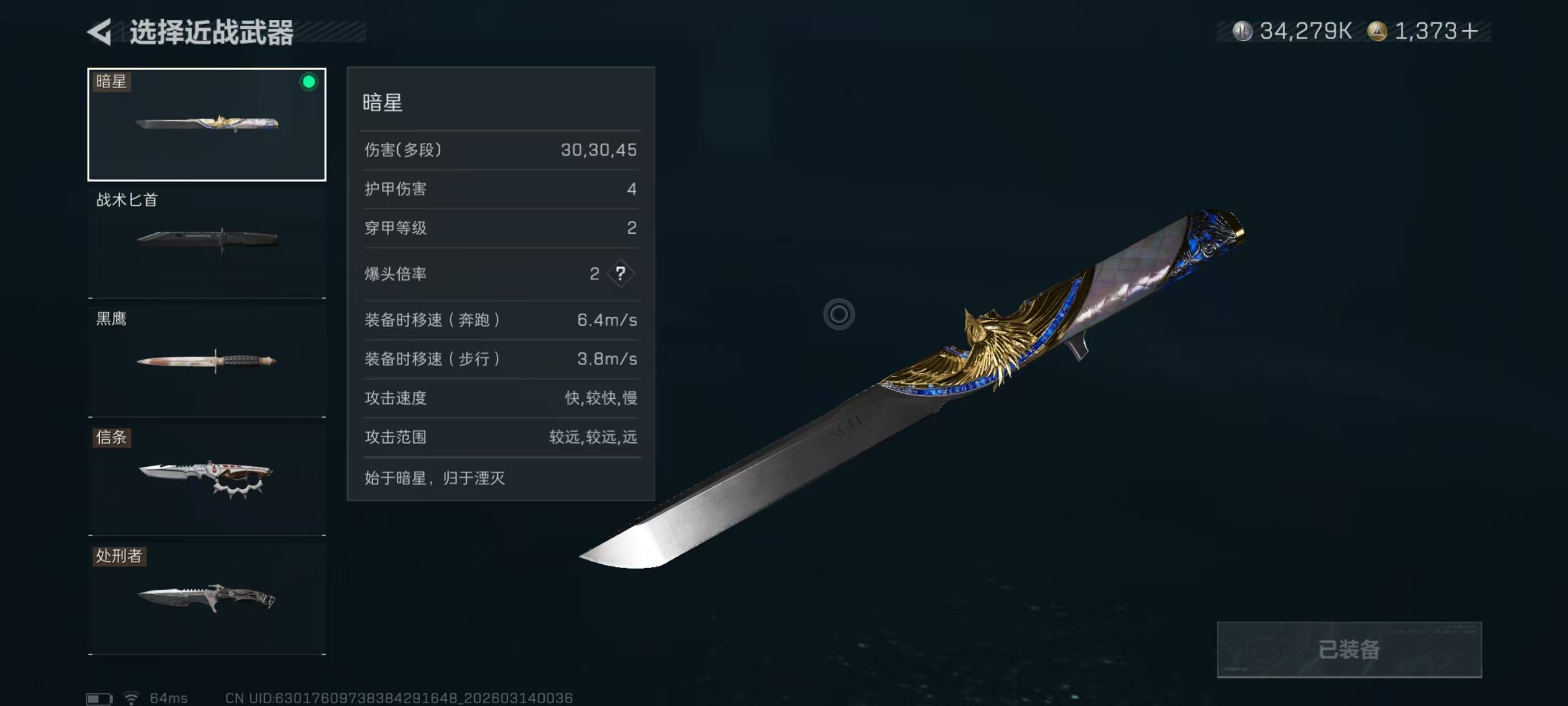Image resolution: width=1568 pixels, height=706 pixels.
Task: Select the 战术匕首 weapon card
Action: (x=207, y=243)
